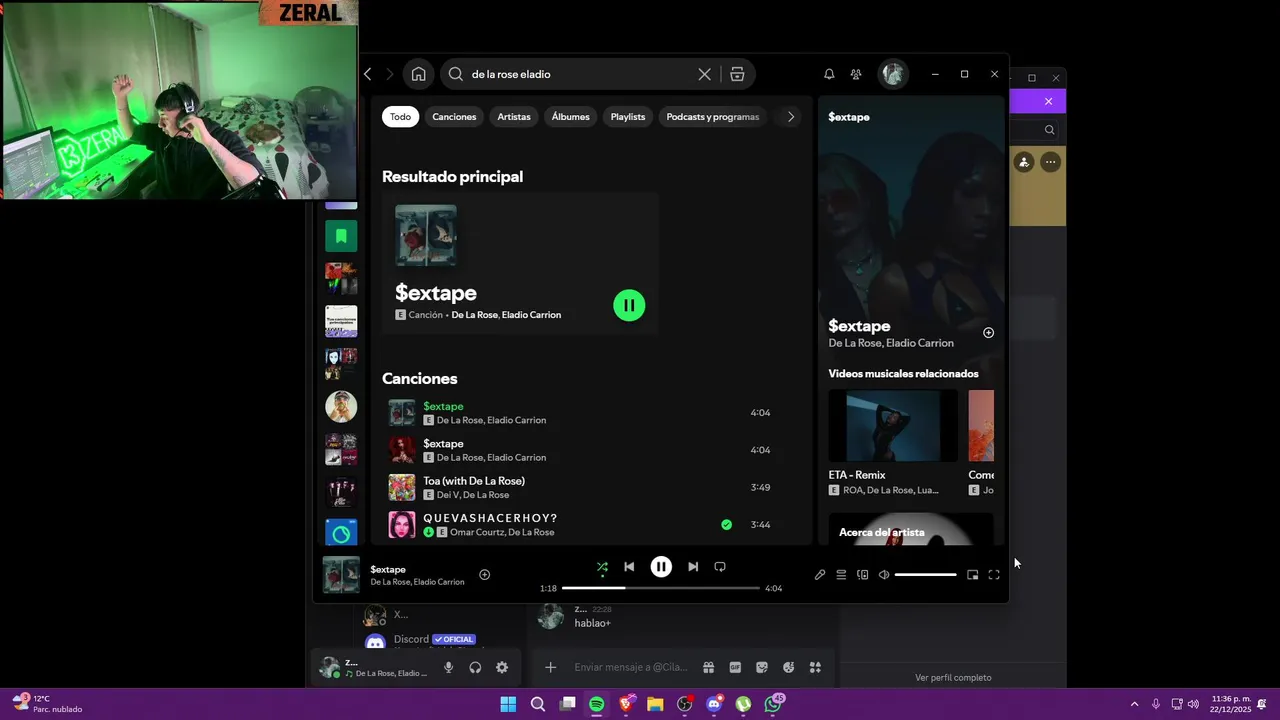This screenshot has height=720, width=1280.
Task: Go back with Spotify's left arrow
Action: (368, 74)
